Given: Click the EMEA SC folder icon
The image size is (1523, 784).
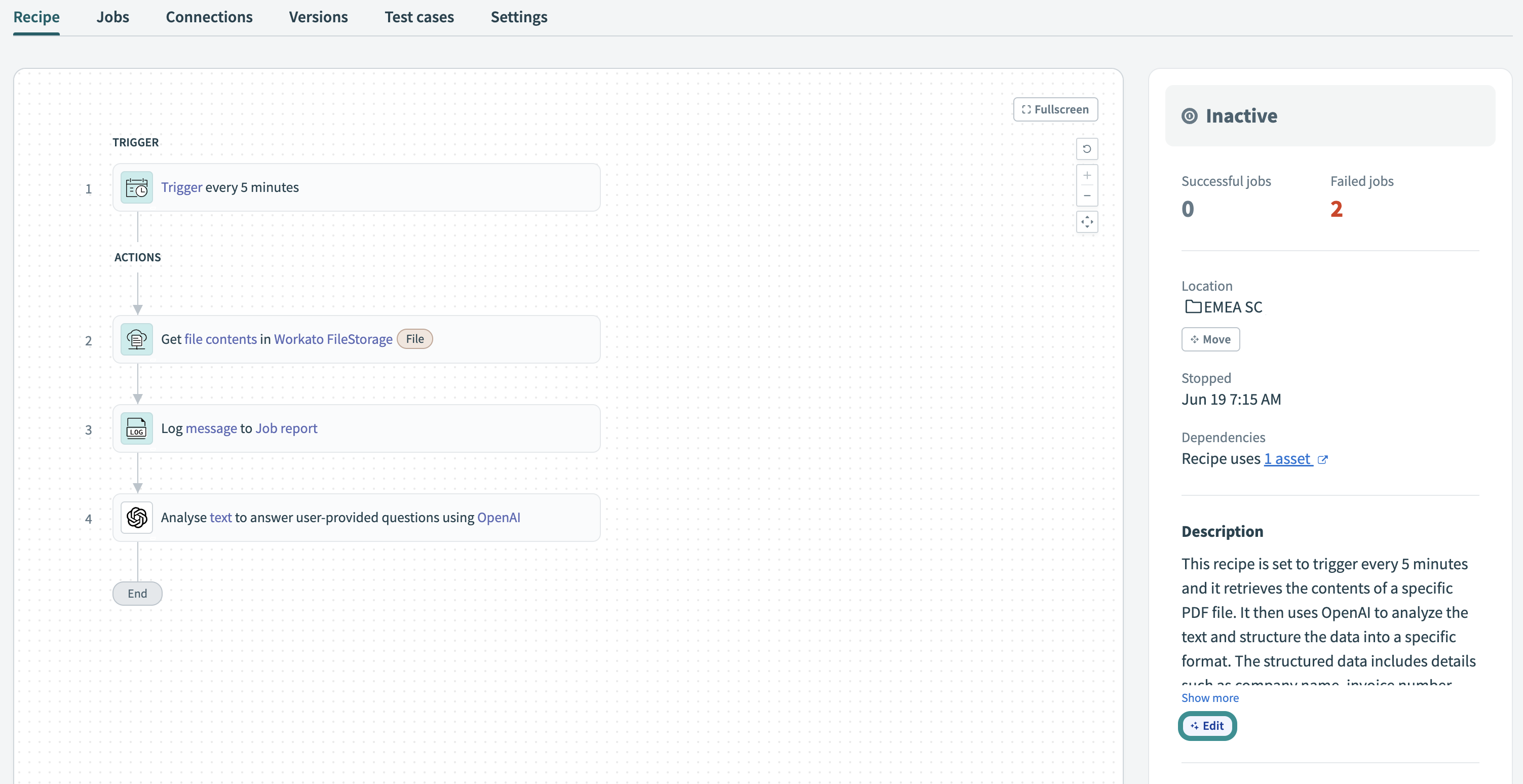Looking at the screenshot, I should (1193, 307).
